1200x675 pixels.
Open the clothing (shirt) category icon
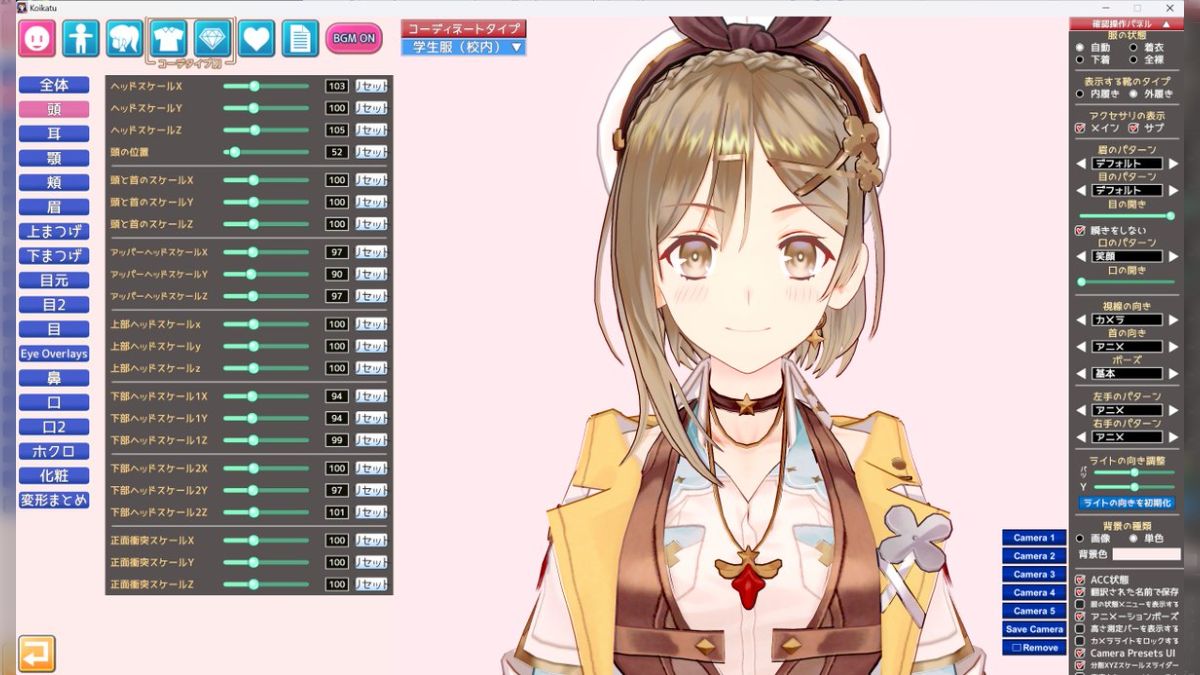point(169,39)
